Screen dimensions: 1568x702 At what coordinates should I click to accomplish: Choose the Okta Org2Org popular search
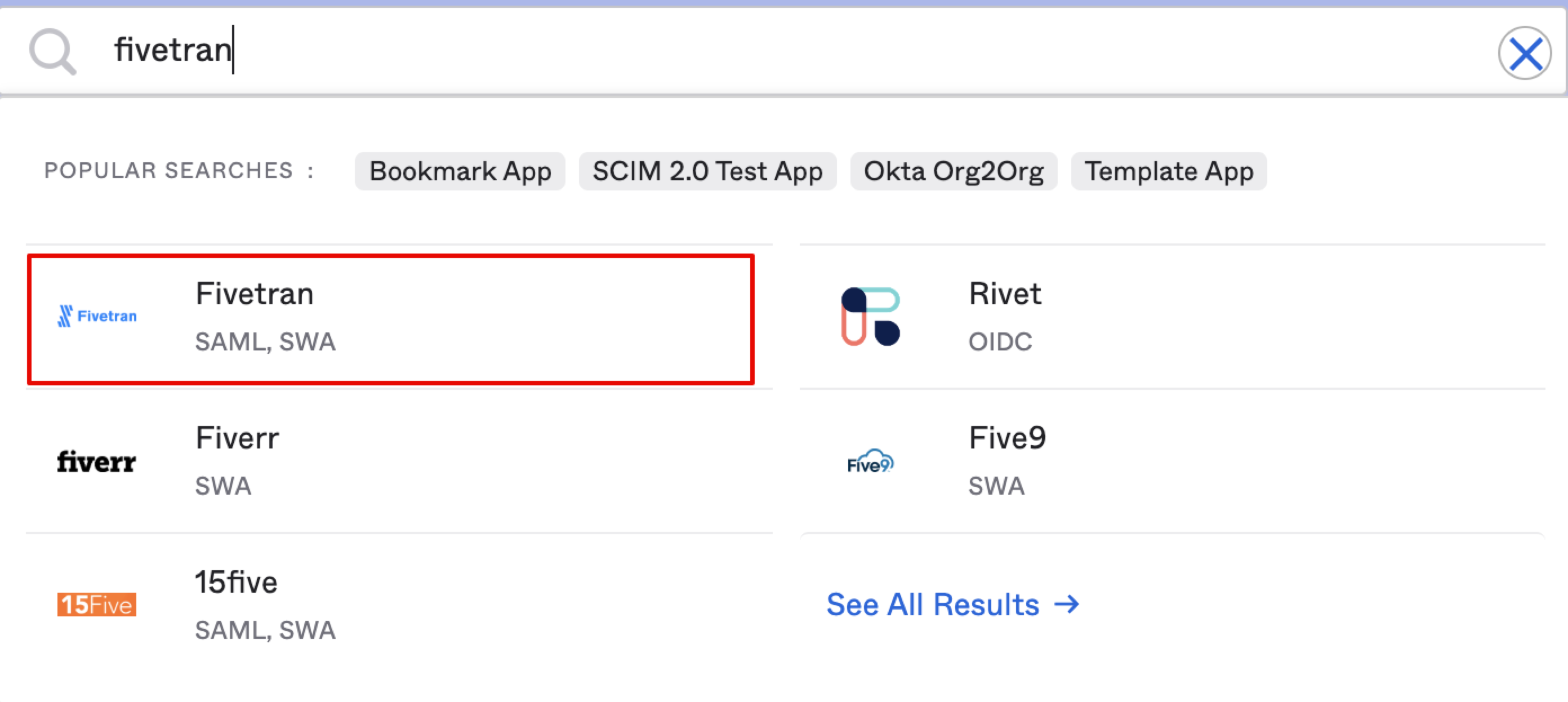pos(953,171)
